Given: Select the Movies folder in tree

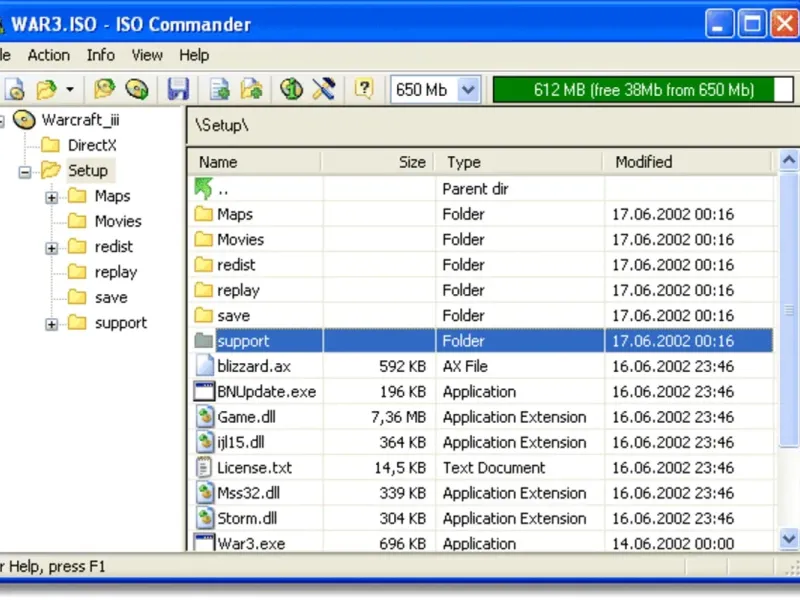Looking at the screenshot, I should click(118, 221).
